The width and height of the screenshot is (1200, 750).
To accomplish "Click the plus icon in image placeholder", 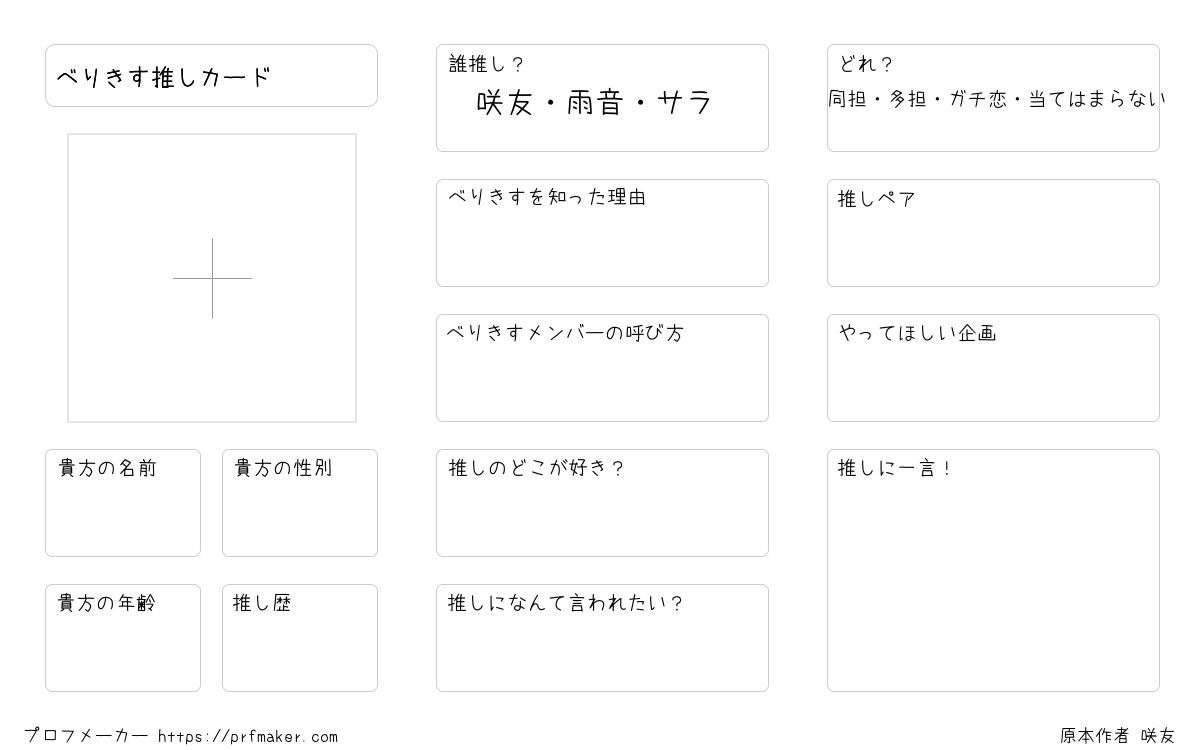I will tap(212, 278).
